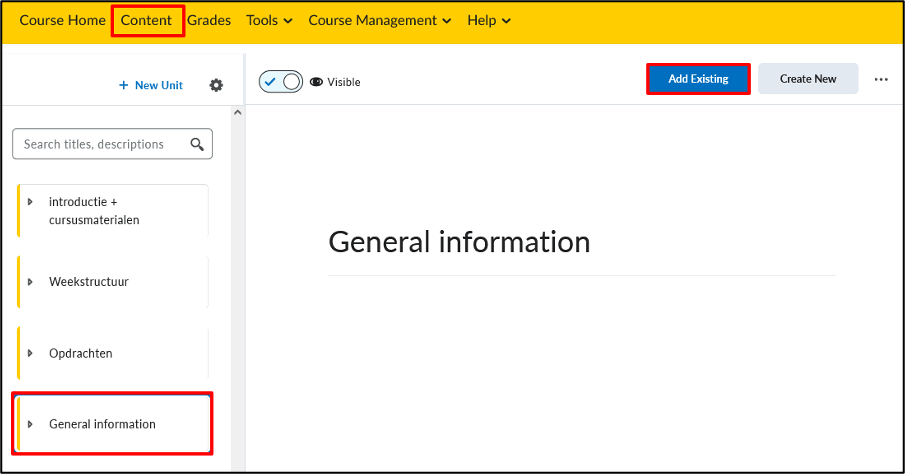The height and width of the screenshot is (474, 906).
Task: Click the eye icon next to Visible
Action: [x=316, y=82]
